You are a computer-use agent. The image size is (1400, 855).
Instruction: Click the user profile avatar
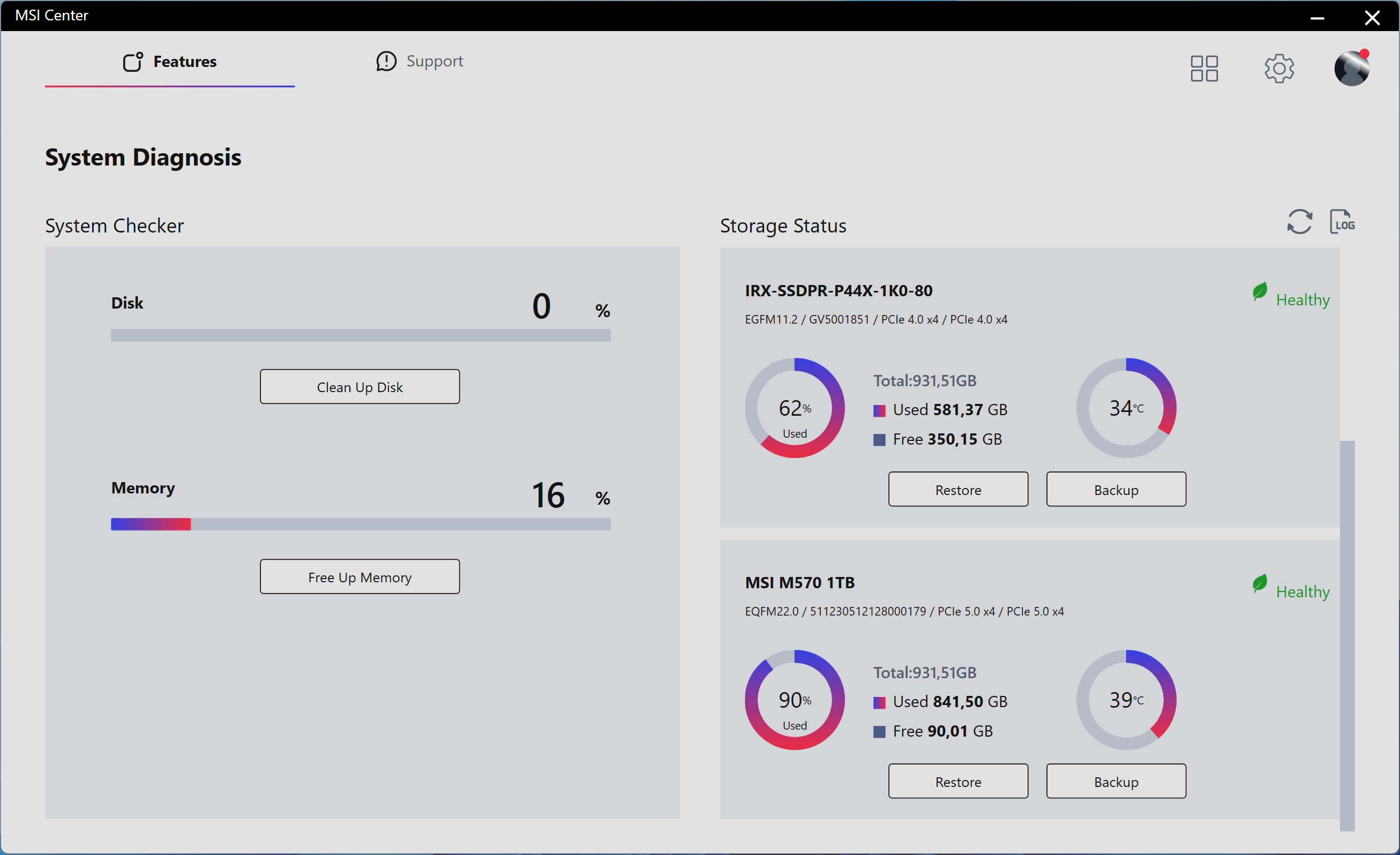click(x=1352, y=68)
